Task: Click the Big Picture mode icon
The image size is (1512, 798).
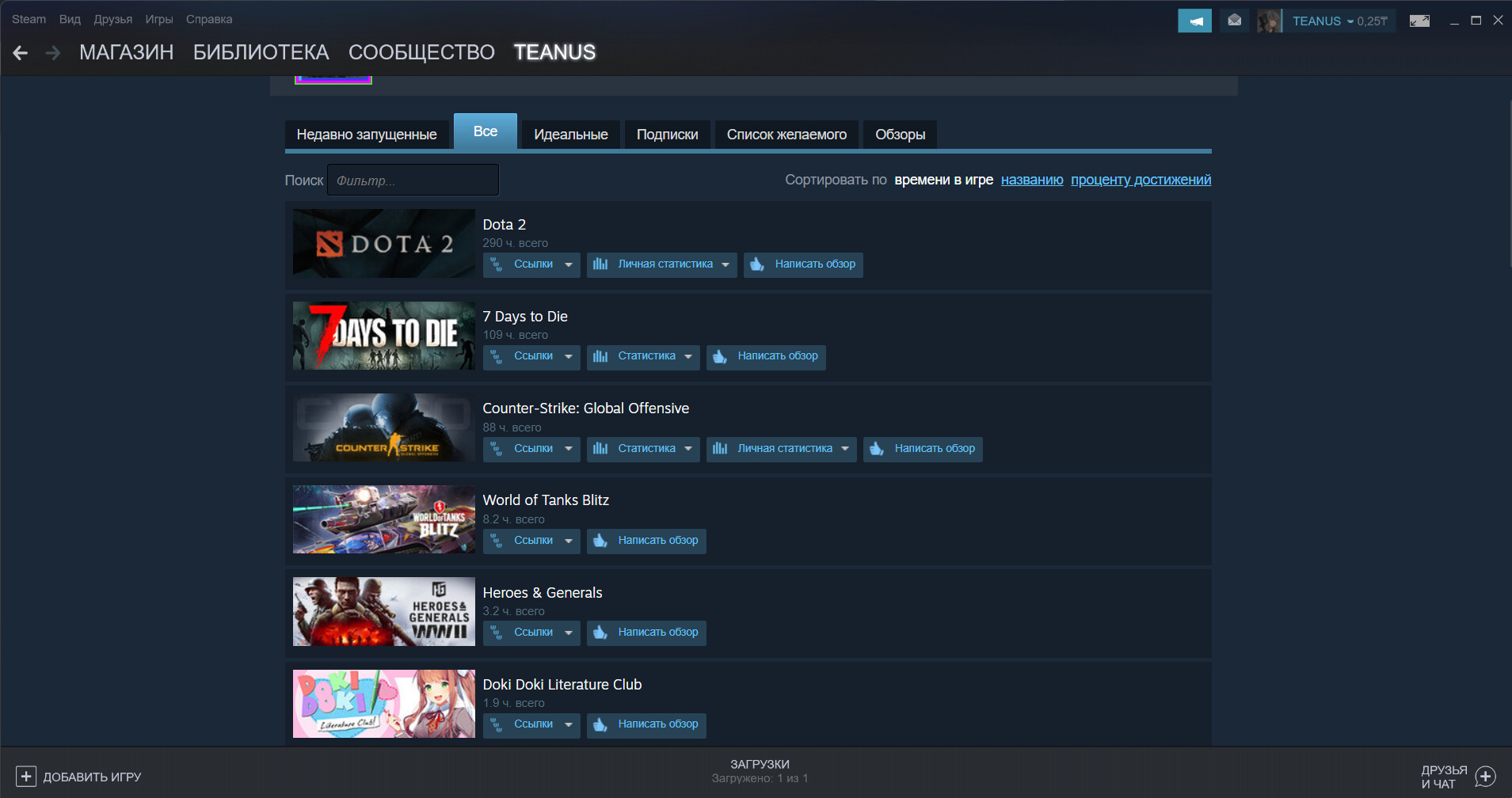Action: coord(1419,21)
